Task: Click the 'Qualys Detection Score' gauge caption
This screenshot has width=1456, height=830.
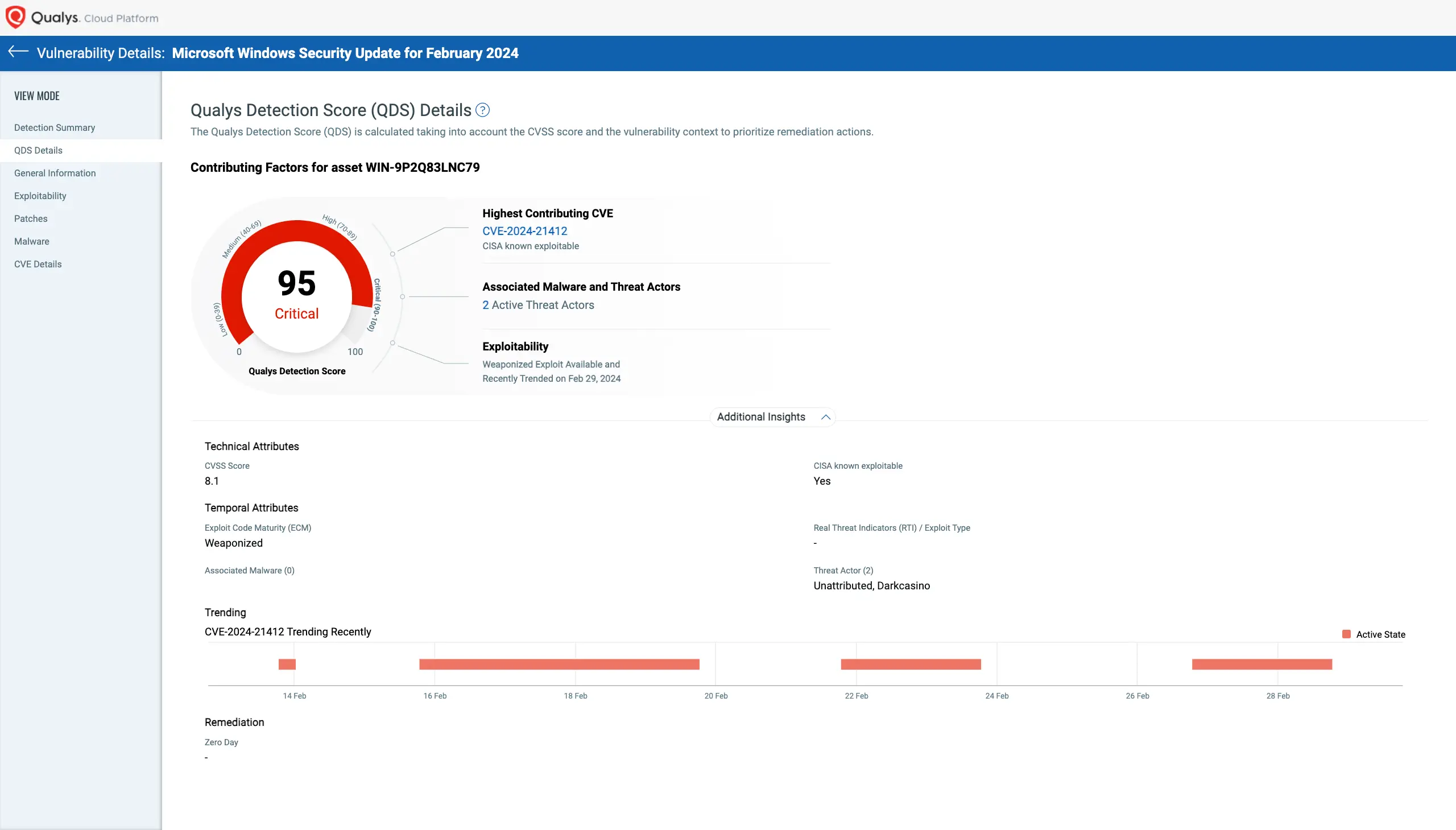Action: [x=297, y=371]
